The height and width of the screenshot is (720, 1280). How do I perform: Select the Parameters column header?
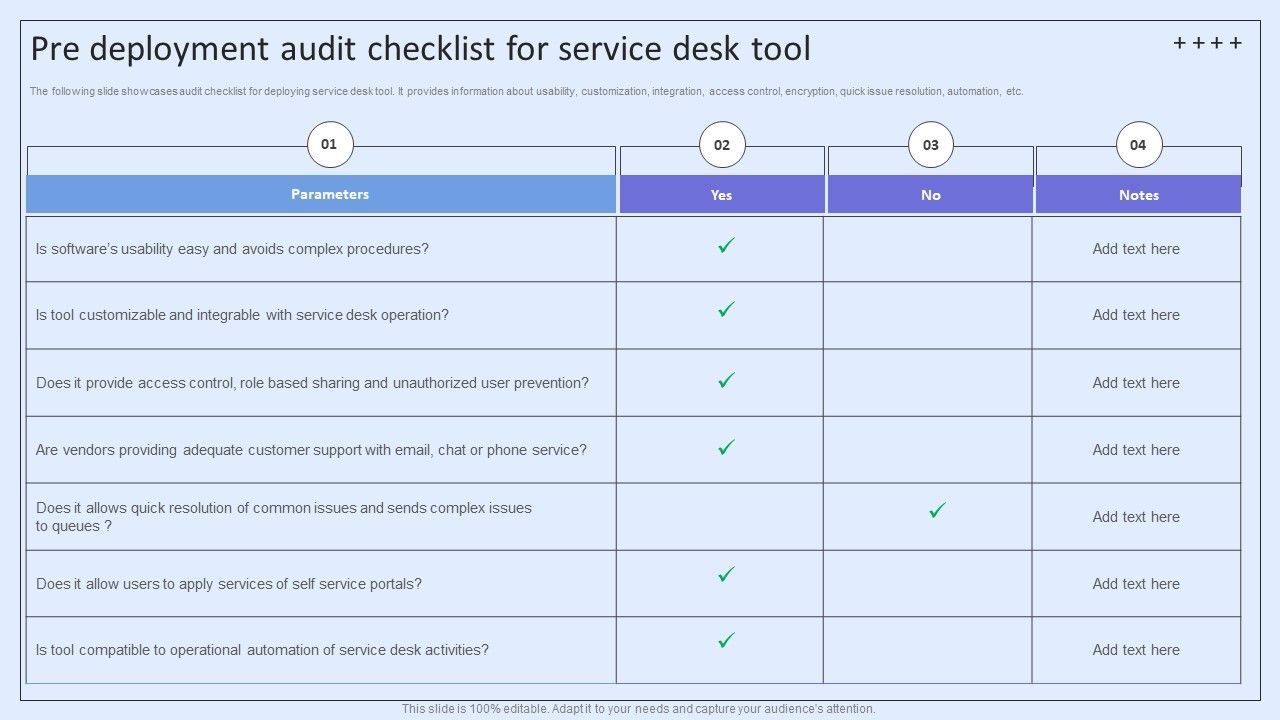pyautogui.click(x=321, y=194)
